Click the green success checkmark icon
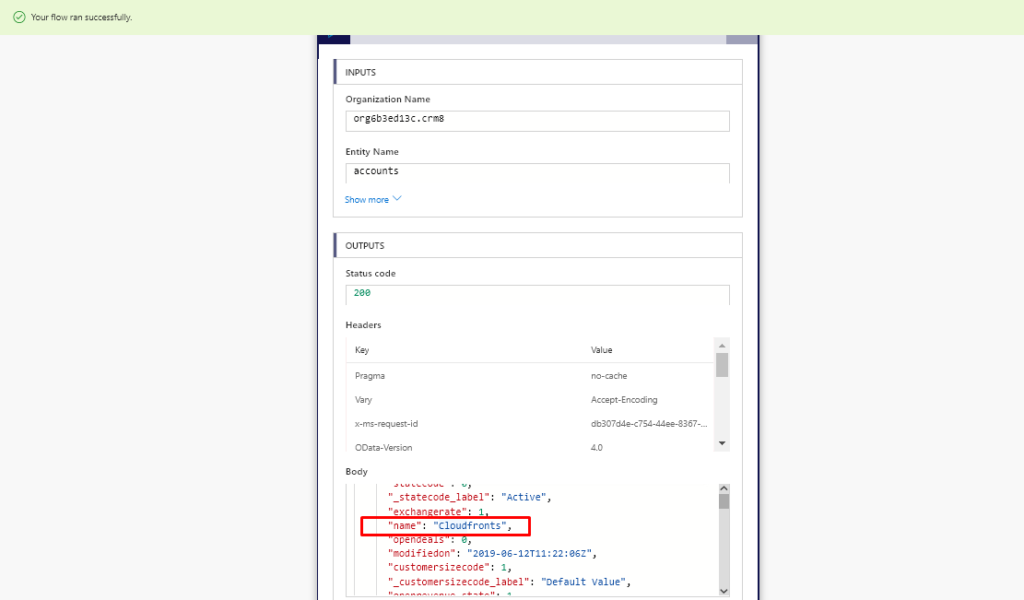The height and width of the screenshot is (600, 1024). pyautogui.click(x=19, y=17)
